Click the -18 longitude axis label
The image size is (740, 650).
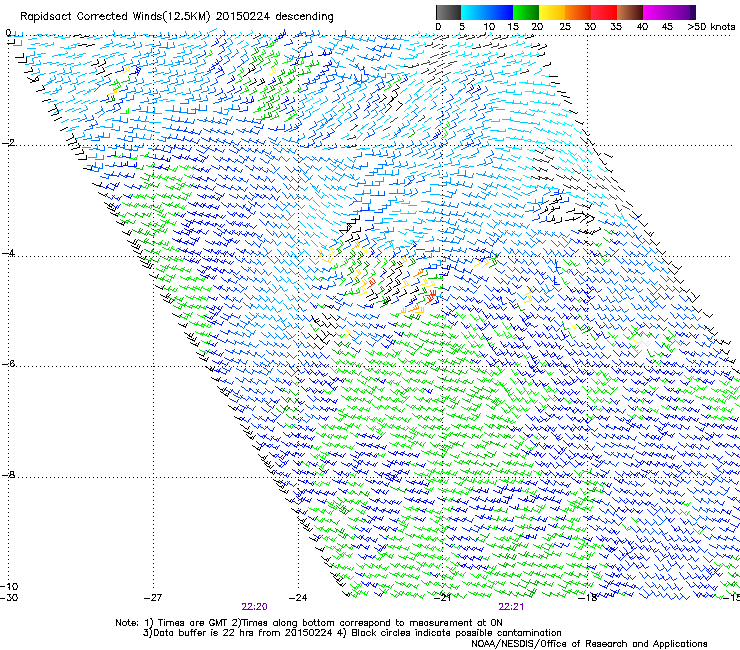point(587,598)
